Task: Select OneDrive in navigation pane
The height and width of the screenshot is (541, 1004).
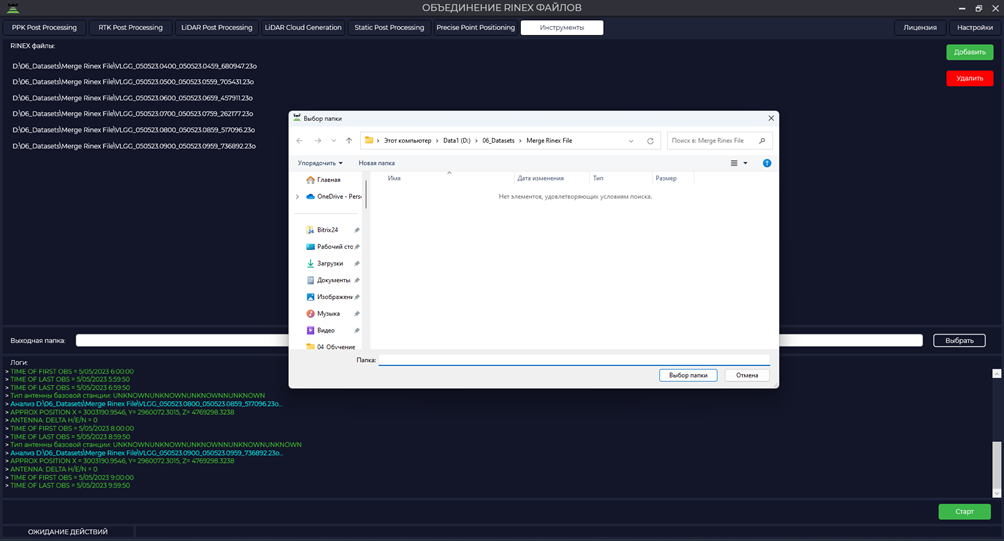Action: (x=334, y=197)
